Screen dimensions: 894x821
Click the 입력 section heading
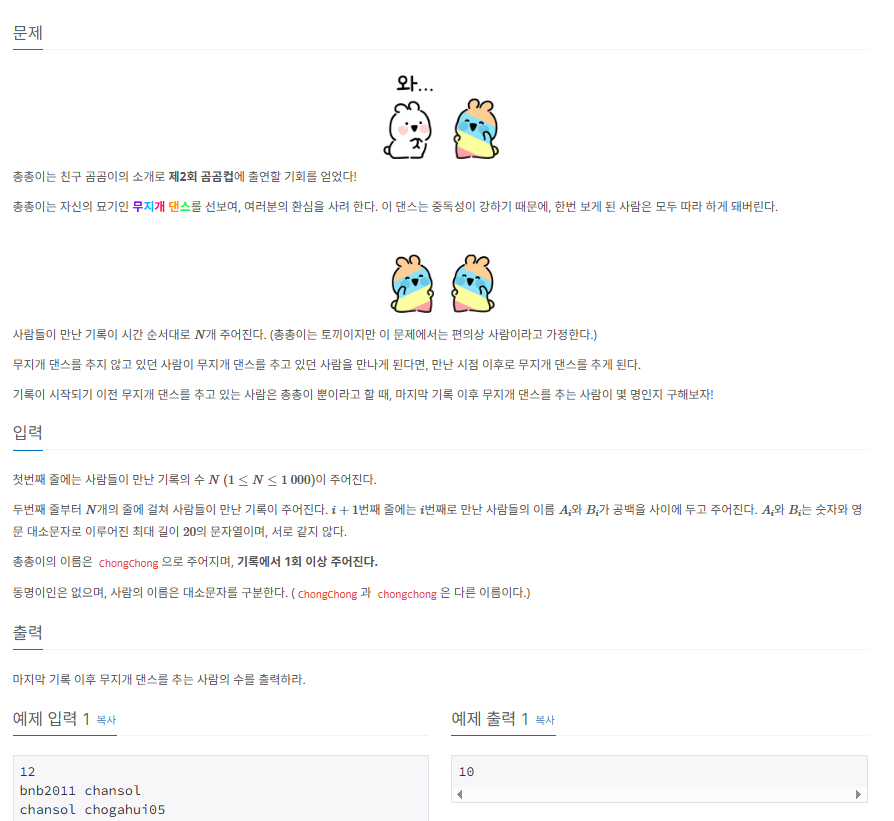point(28,433)
